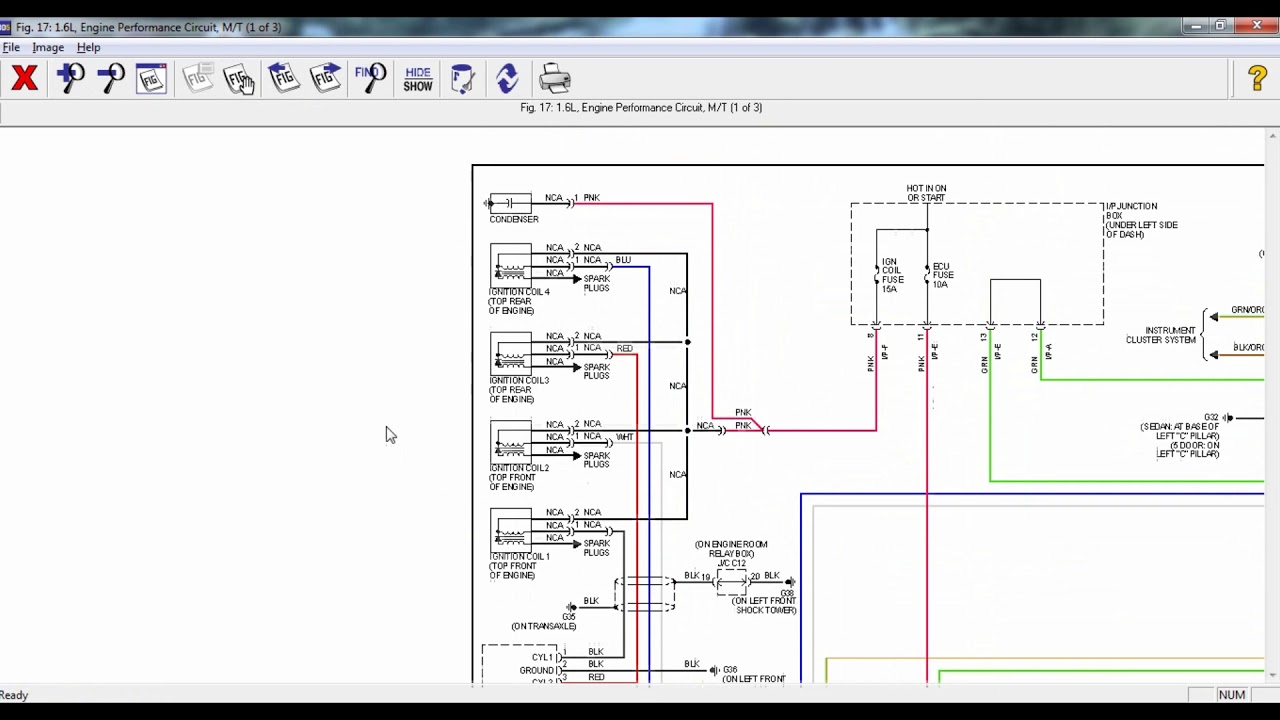1280x720 pixels.
Task: Click the window title bar text
Action: 148,27
